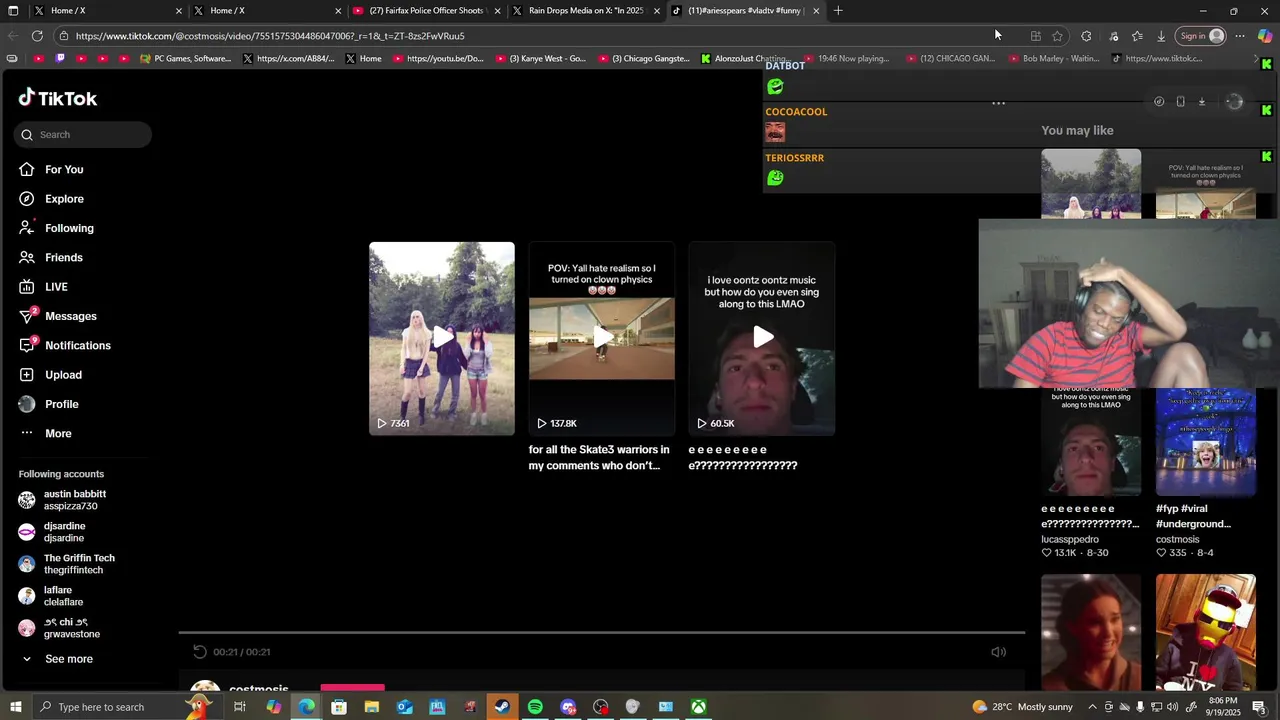Open the Skate3 warriors caption text

pos(599,457)
